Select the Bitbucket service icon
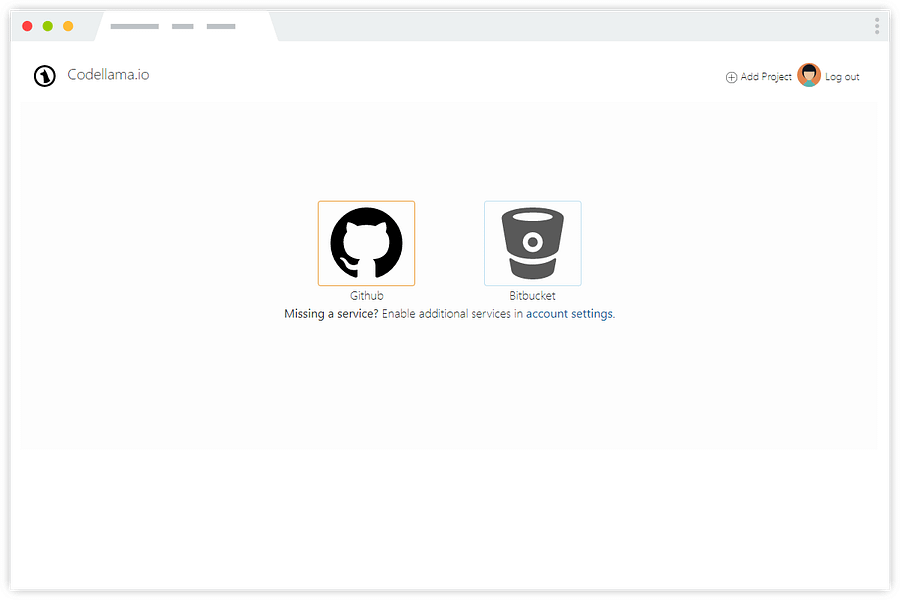Viewport: 900px width, 600px height. (533, 243)
